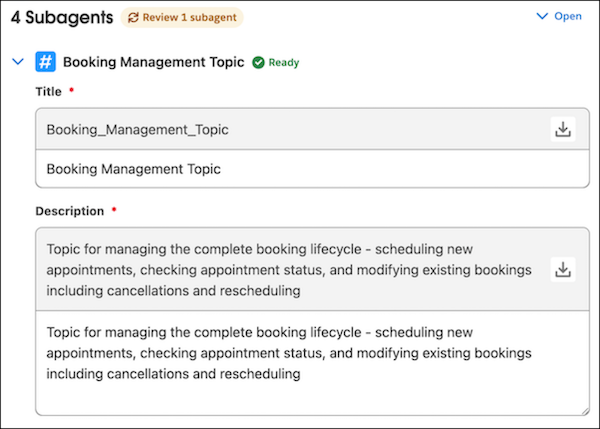The width and height of the screenshot is (600, 429).
Task: Edit the Booking Management Topic title field
Action: (312, 169)
